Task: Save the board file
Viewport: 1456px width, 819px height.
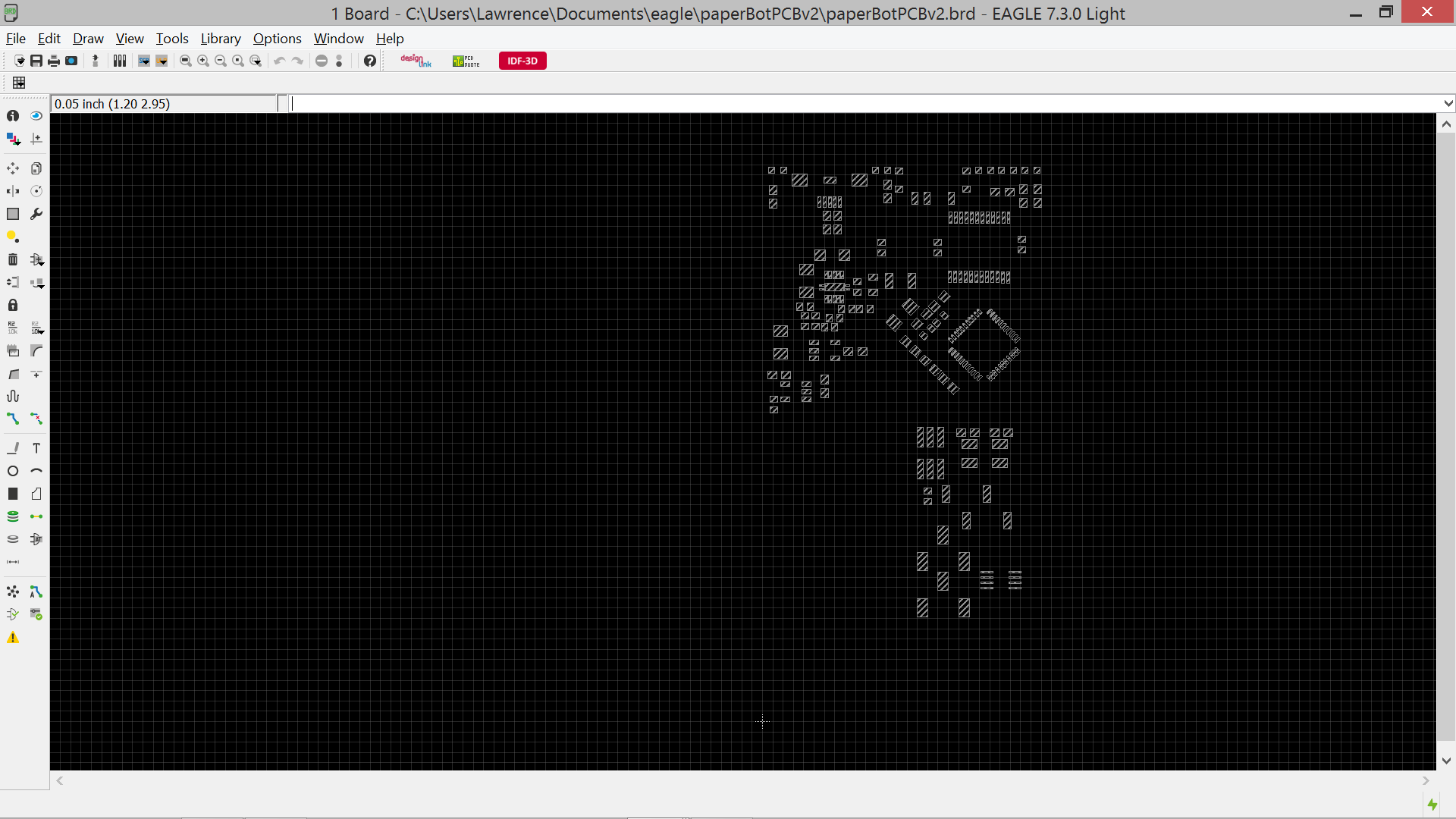Action: [36, 61]
